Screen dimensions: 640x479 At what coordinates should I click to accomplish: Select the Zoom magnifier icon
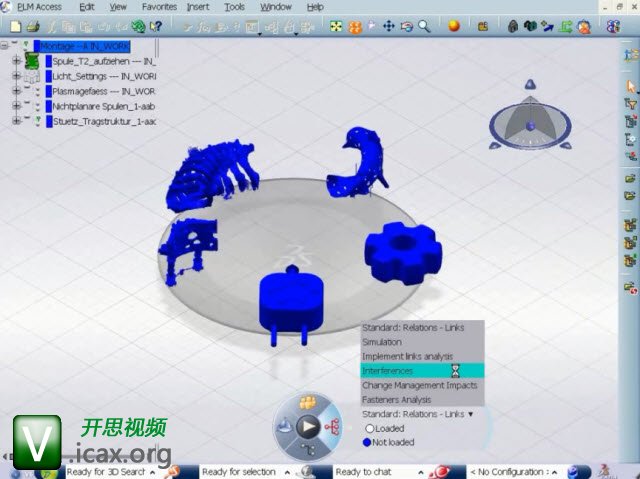[424, 27]
